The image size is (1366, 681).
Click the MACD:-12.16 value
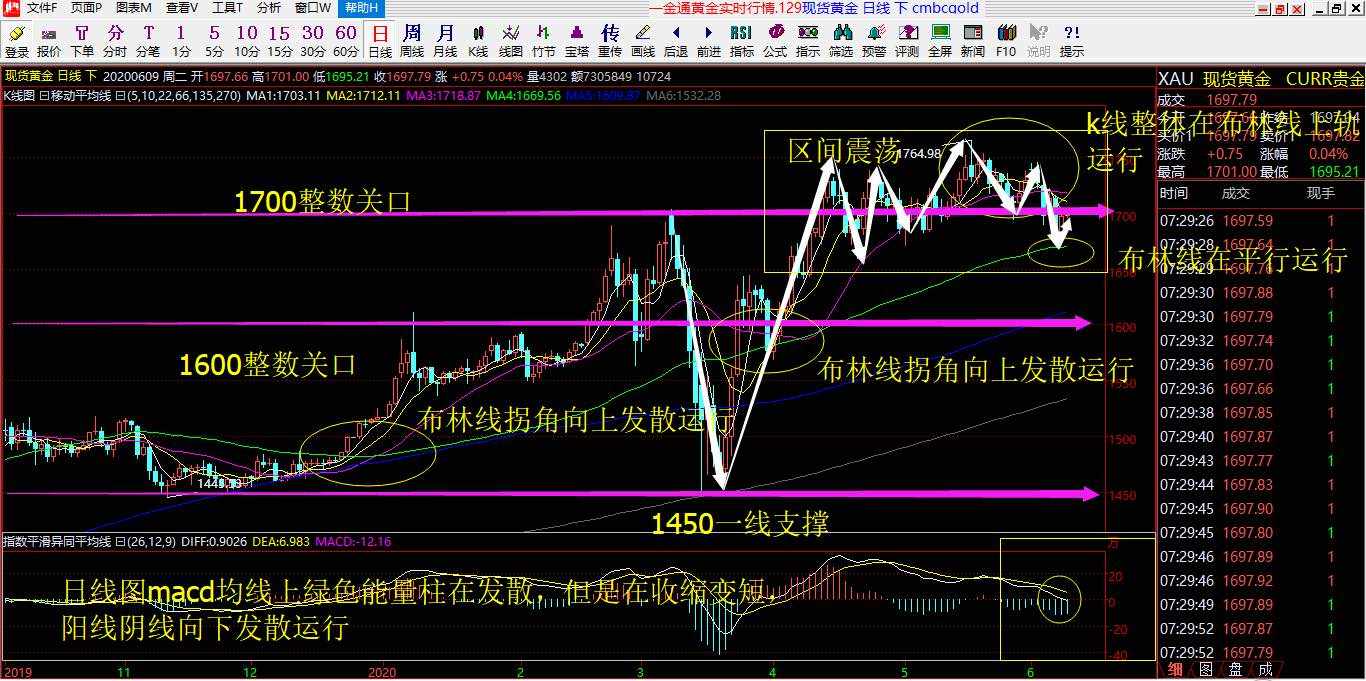point(353,542)
